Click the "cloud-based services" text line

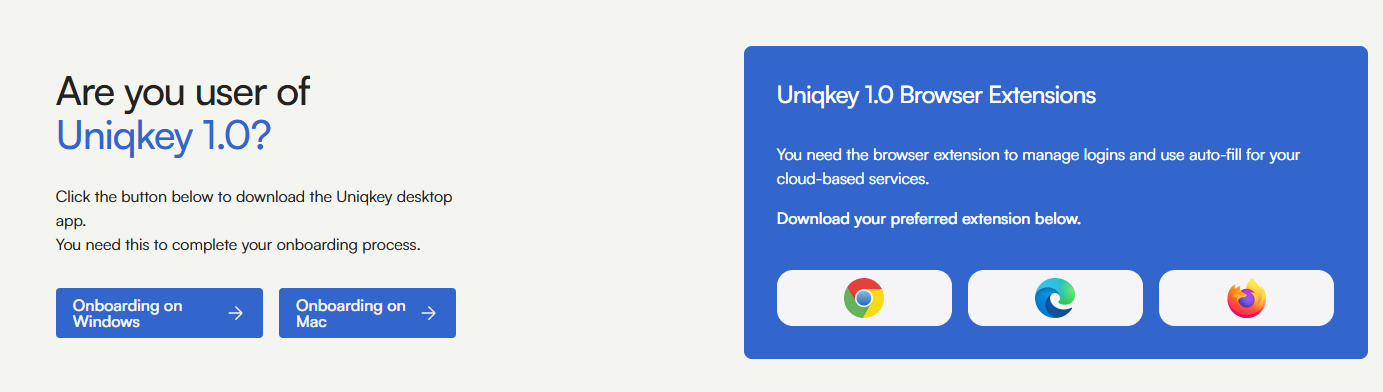click(x=853, y=179)
